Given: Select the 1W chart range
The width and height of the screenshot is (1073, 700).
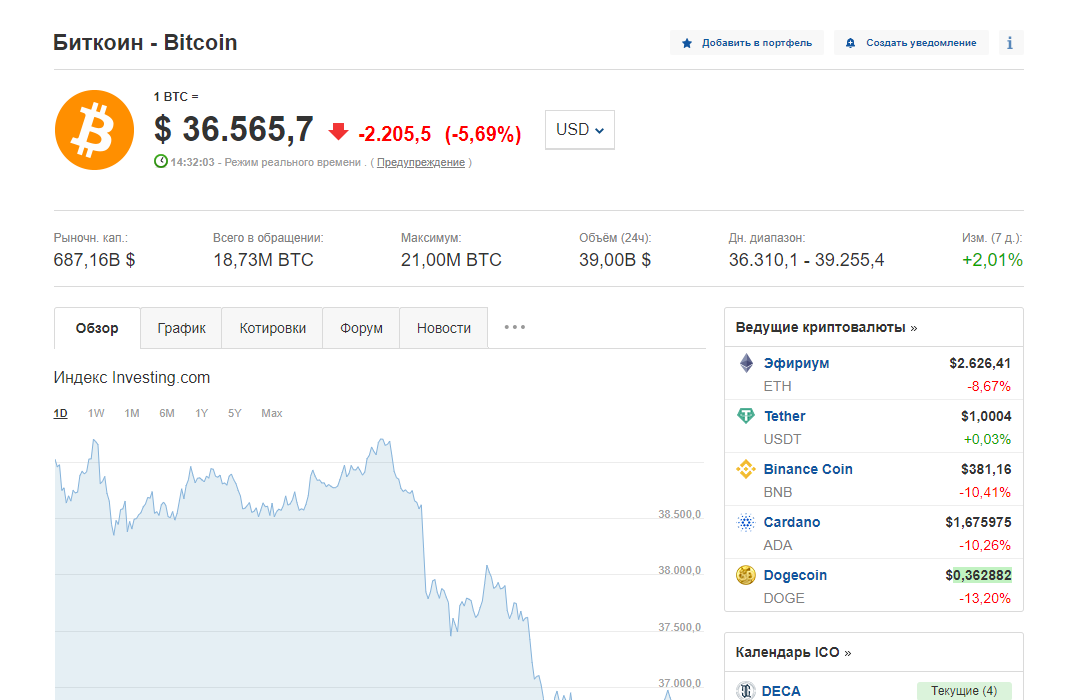Looking at the screenshot, I should [96, 413].
